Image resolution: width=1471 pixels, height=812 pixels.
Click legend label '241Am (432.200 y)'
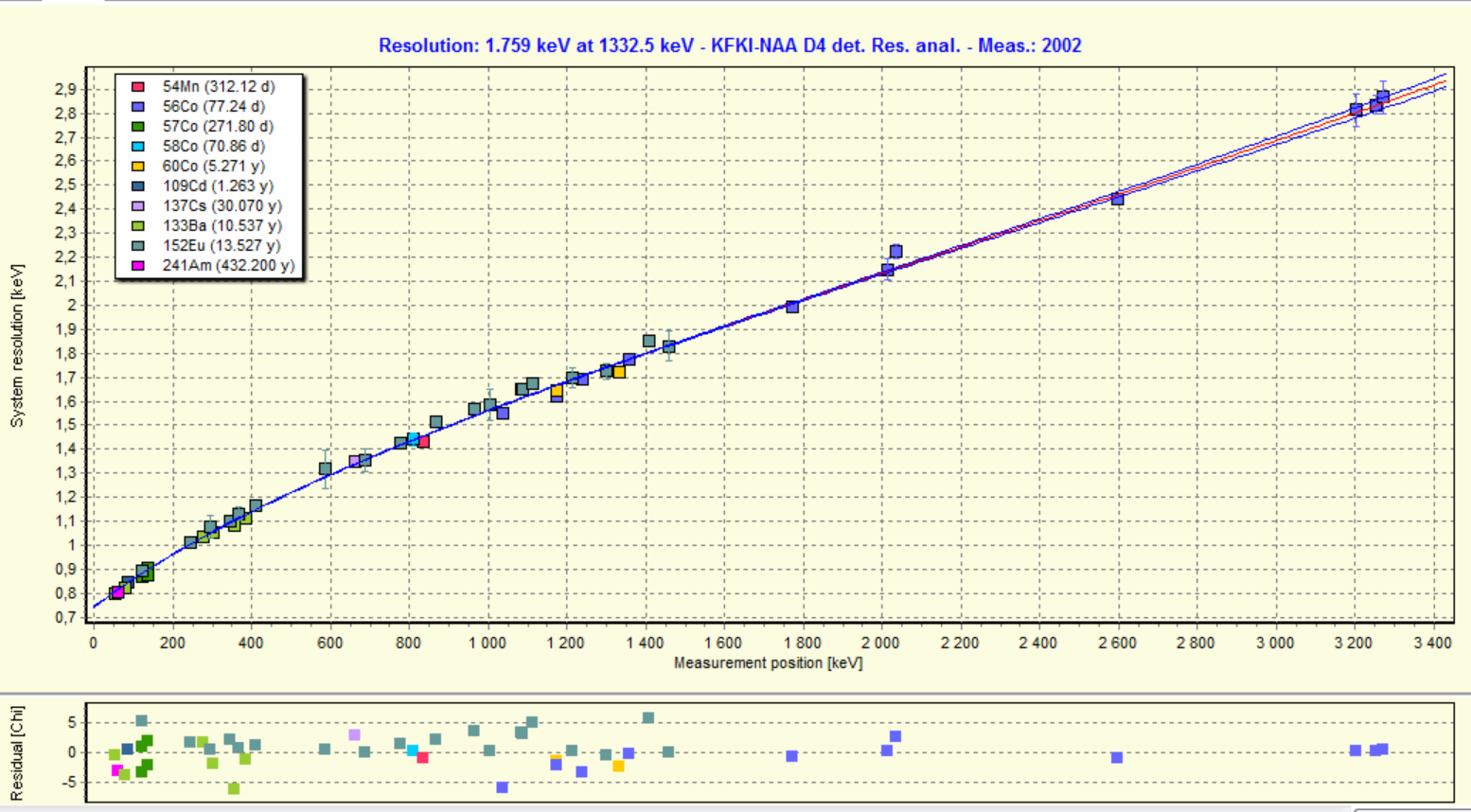(x=228, y=266)
